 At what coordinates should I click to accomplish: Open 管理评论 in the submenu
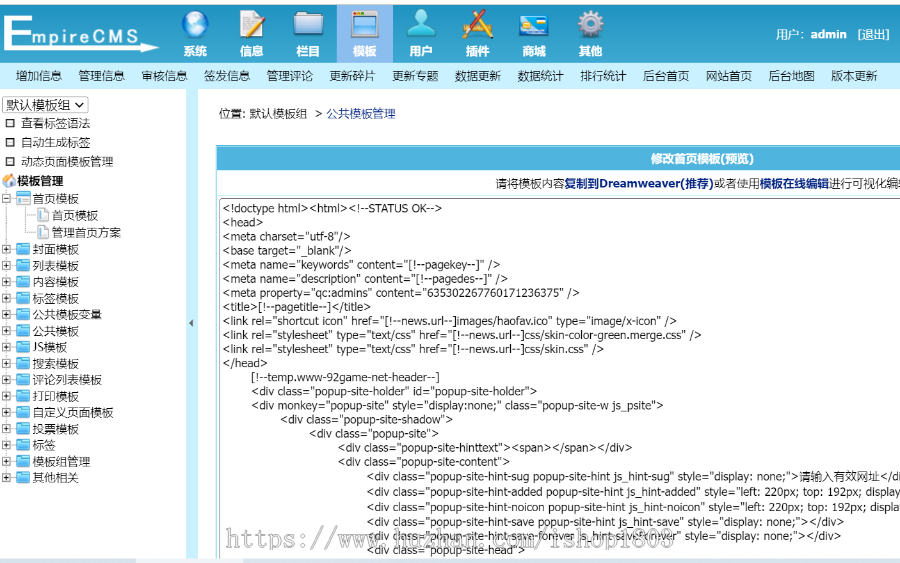click(289, 76)
